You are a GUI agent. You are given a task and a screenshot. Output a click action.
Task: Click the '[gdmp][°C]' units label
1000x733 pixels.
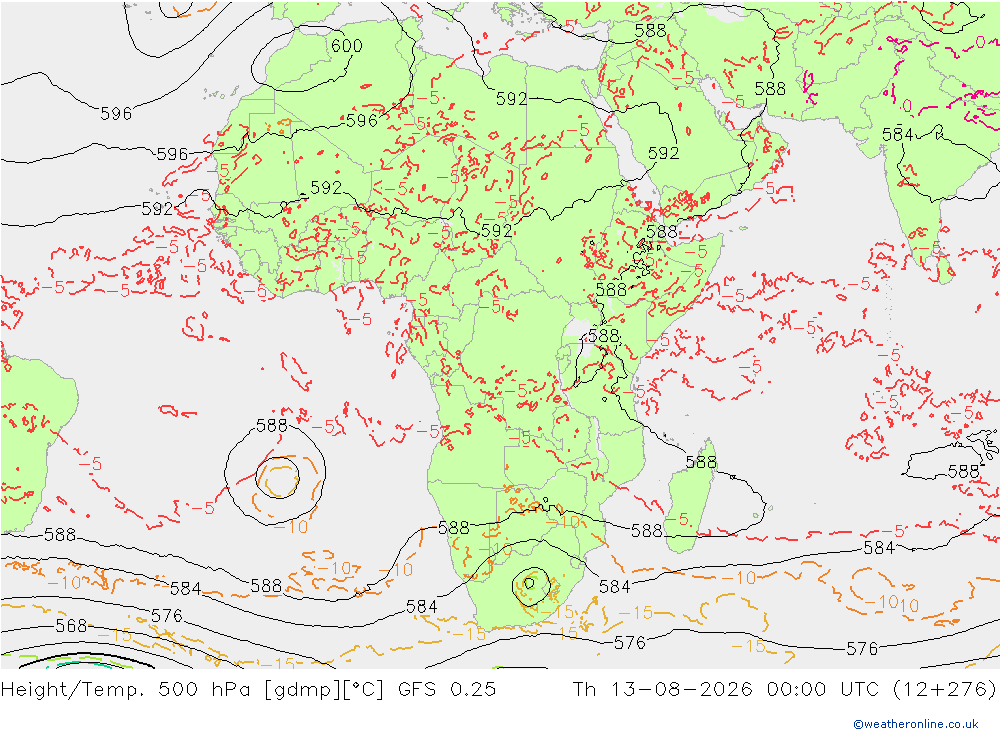(x=324, y=690)
